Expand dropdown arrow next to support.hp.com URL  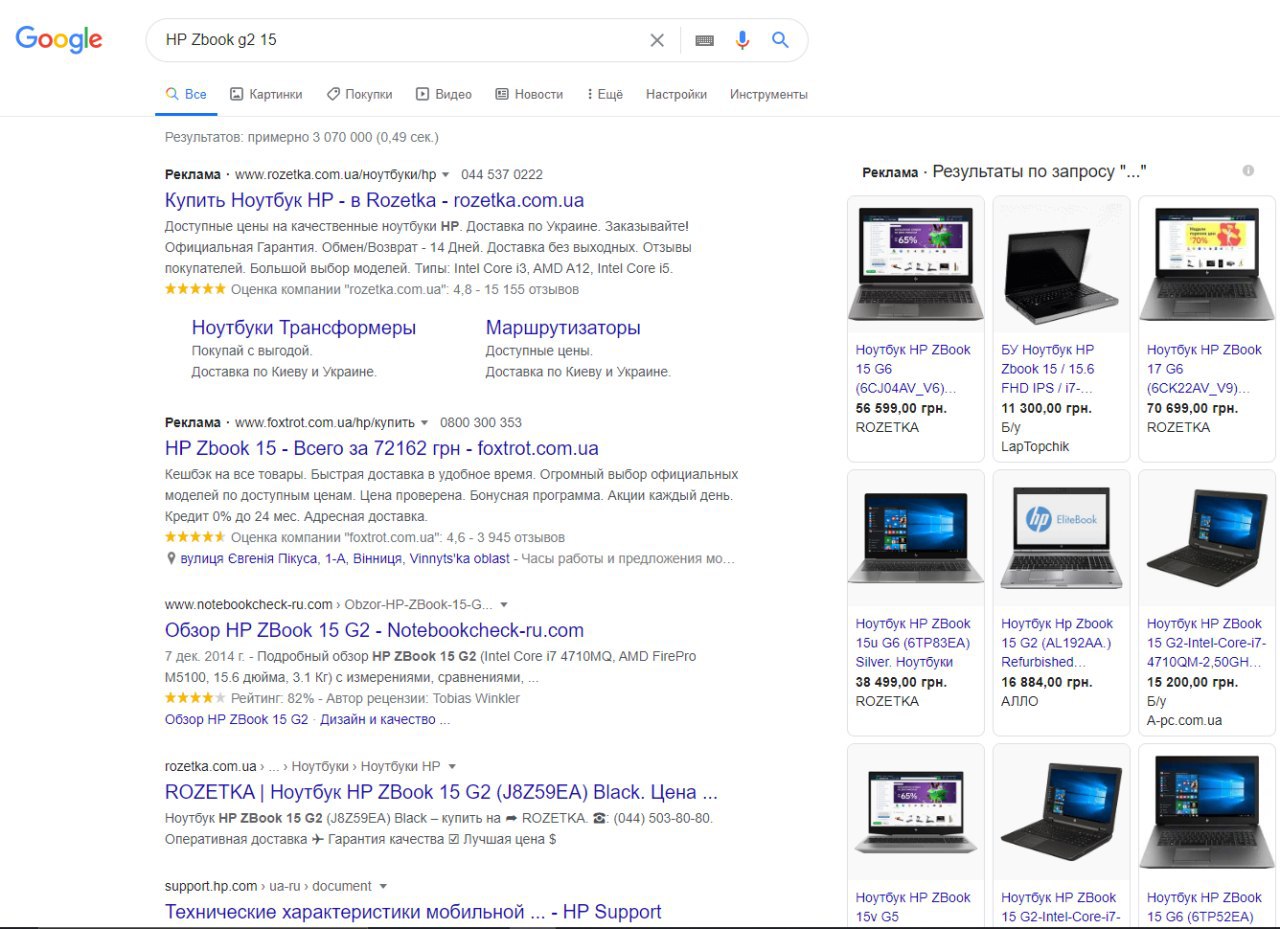(x=383, y=887)
